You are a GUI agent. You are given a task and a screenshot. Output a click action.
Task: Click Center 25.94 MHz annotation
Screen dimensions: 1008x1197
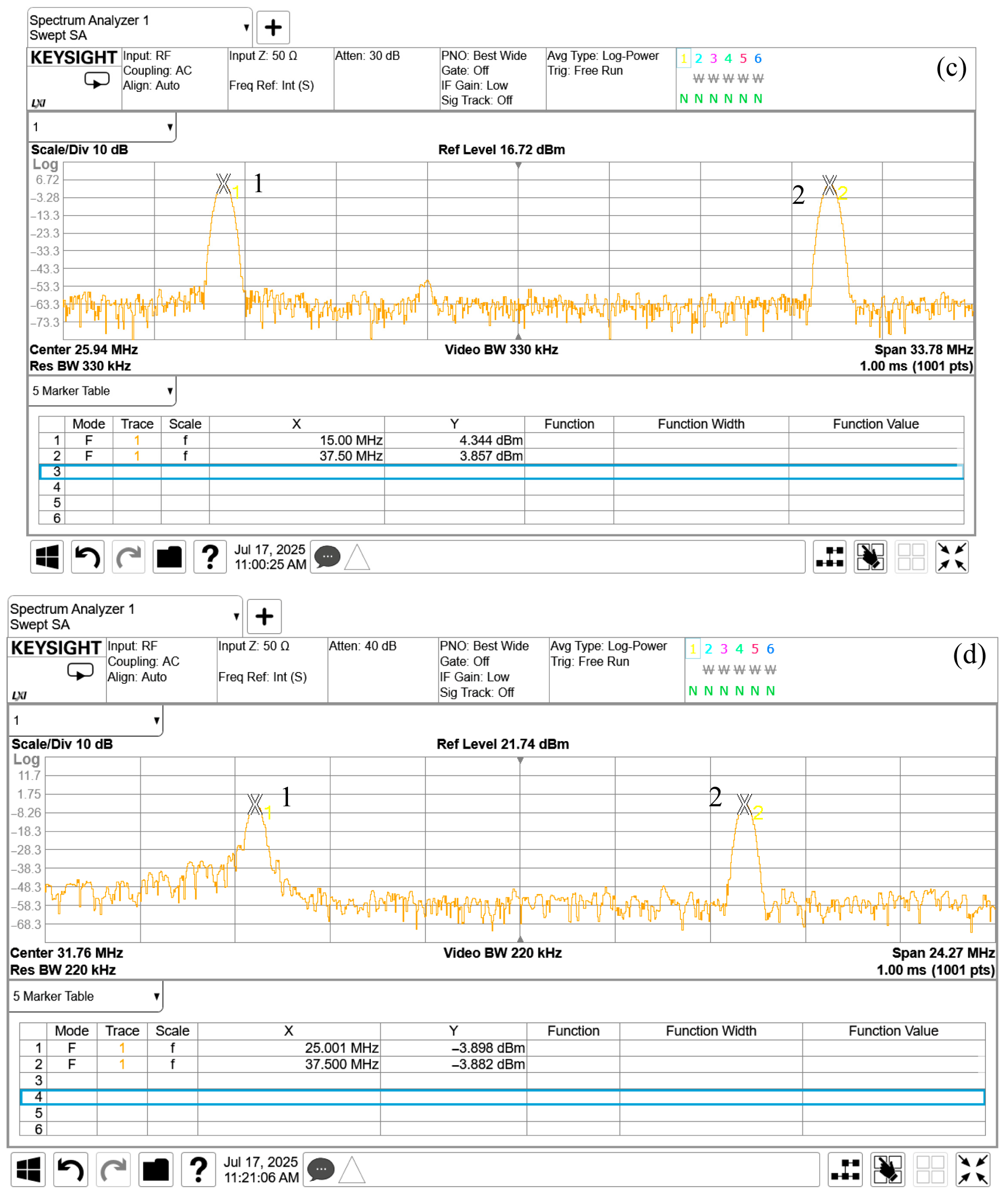[84, 350]
